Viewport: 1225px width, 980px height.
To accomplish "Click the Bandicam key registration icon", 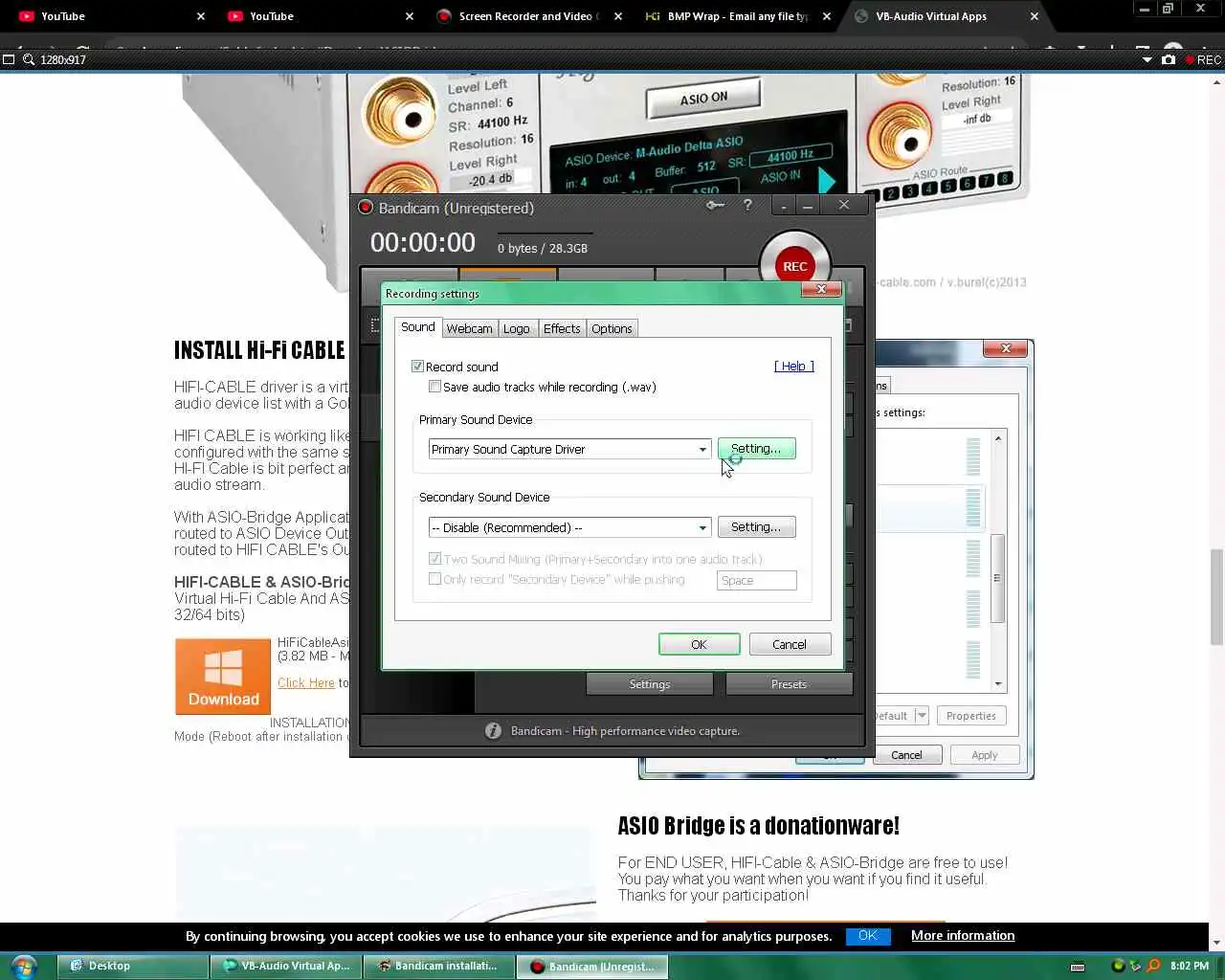I will tap(715, 205).
